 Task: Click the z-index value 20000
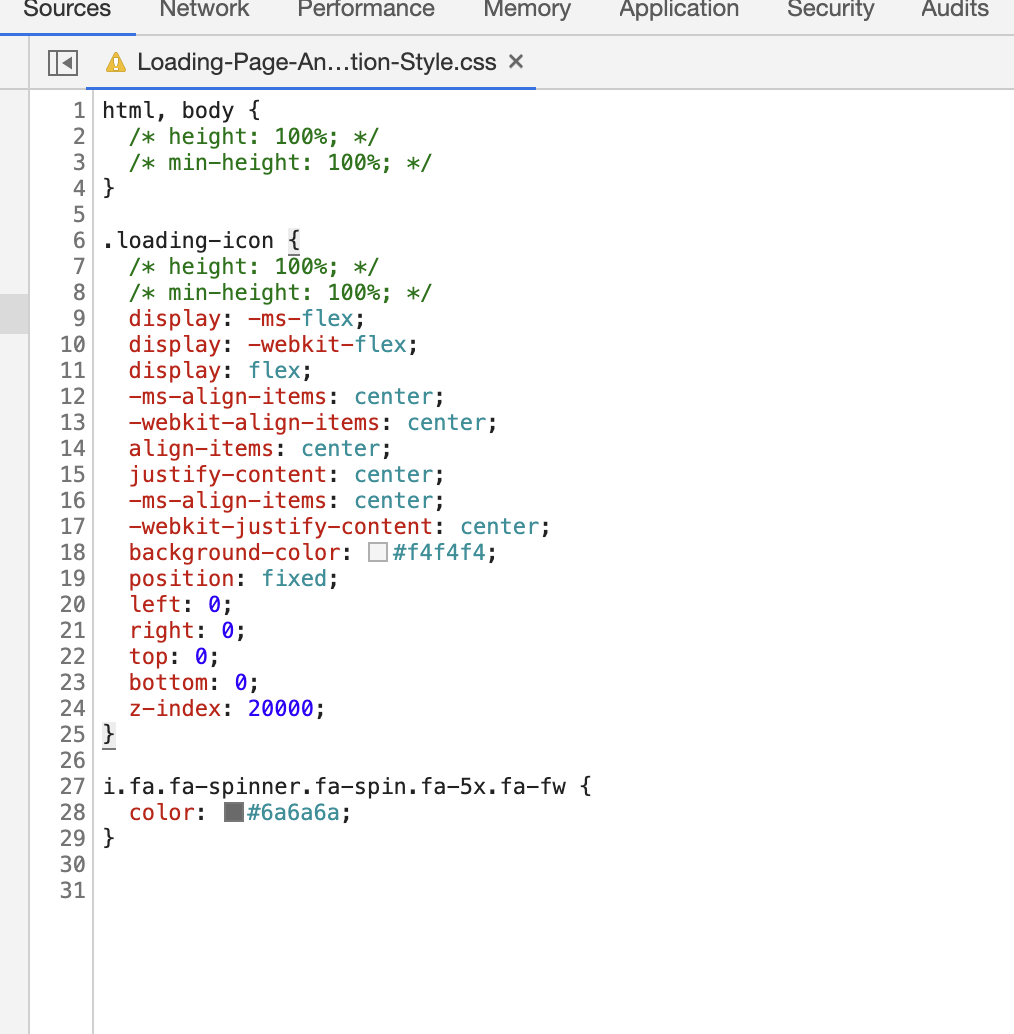click(x=287, y=709)
